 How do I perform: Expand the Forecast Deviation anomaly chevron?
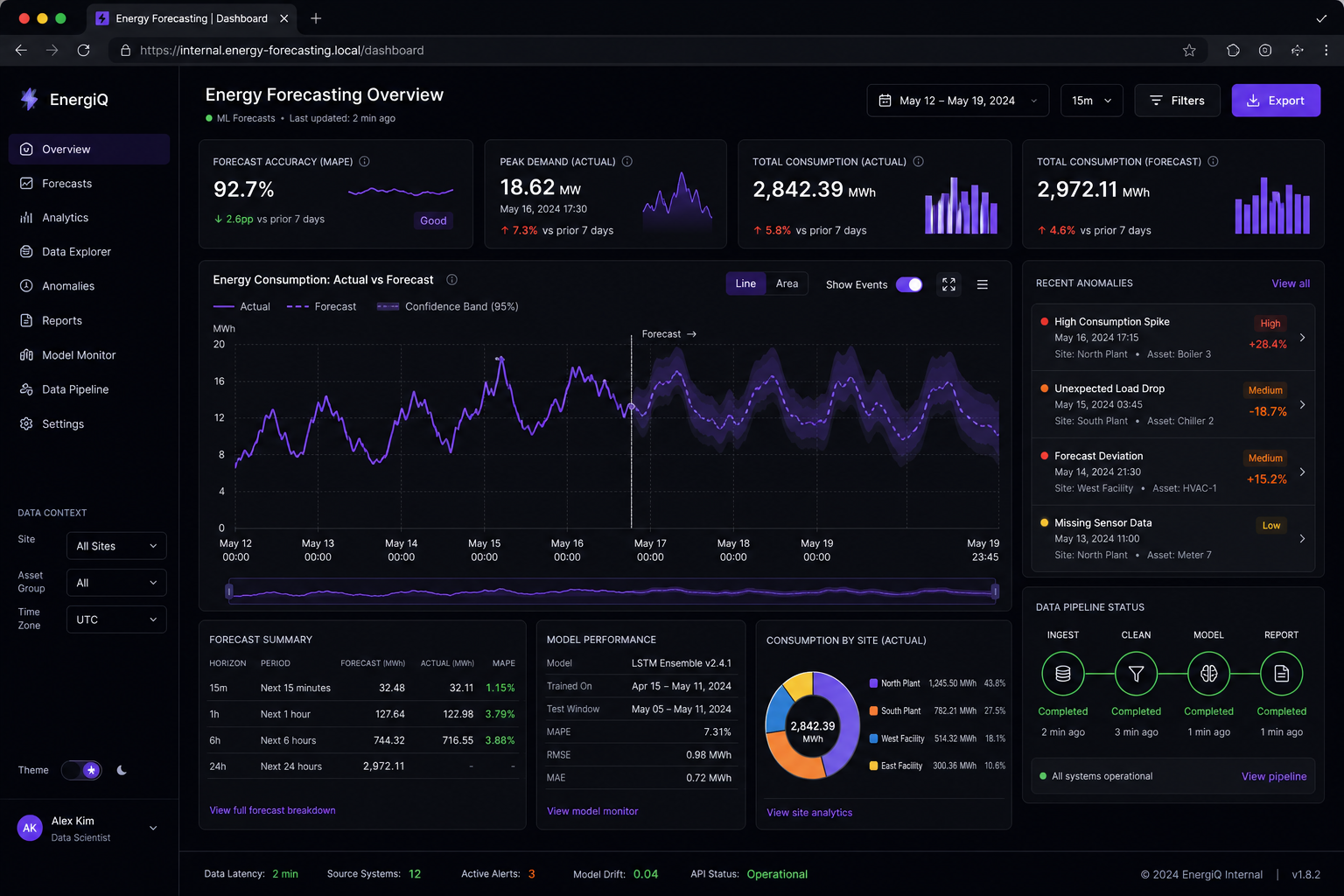pyautogui.click(x=1302, y=472)
